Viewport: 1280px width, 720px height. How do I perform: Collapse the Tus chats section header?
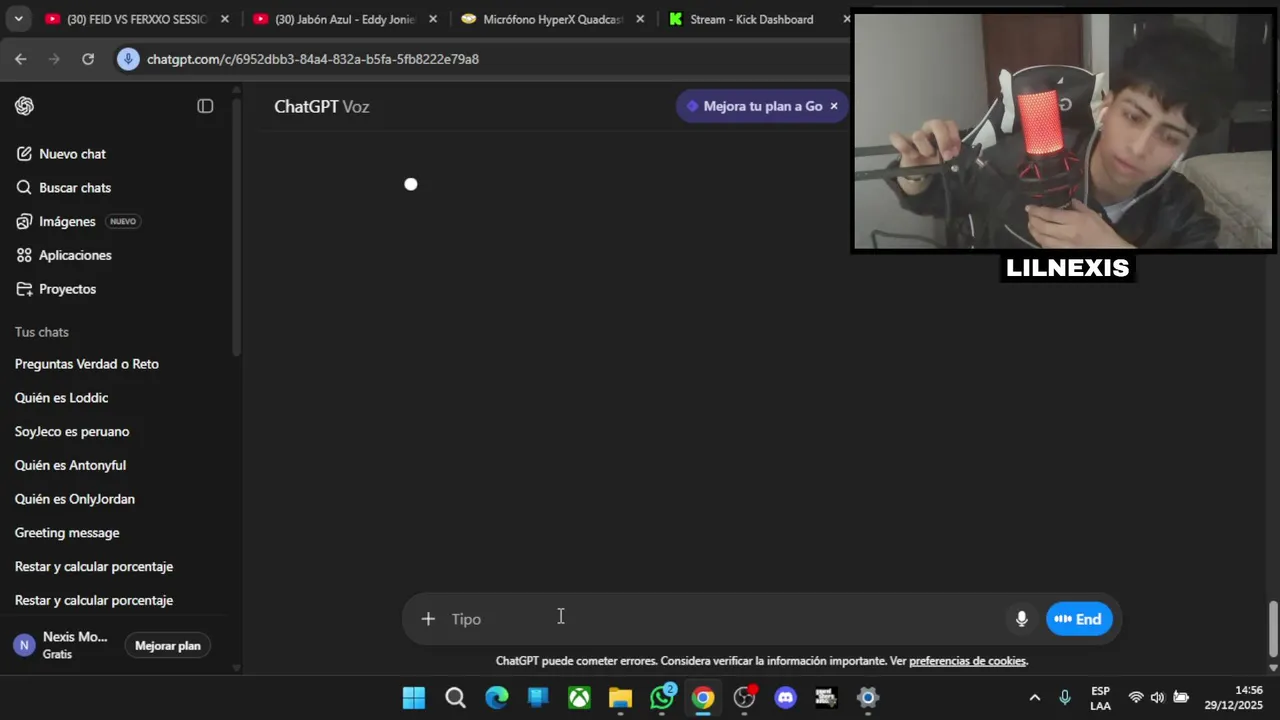[x=42, y=332]
